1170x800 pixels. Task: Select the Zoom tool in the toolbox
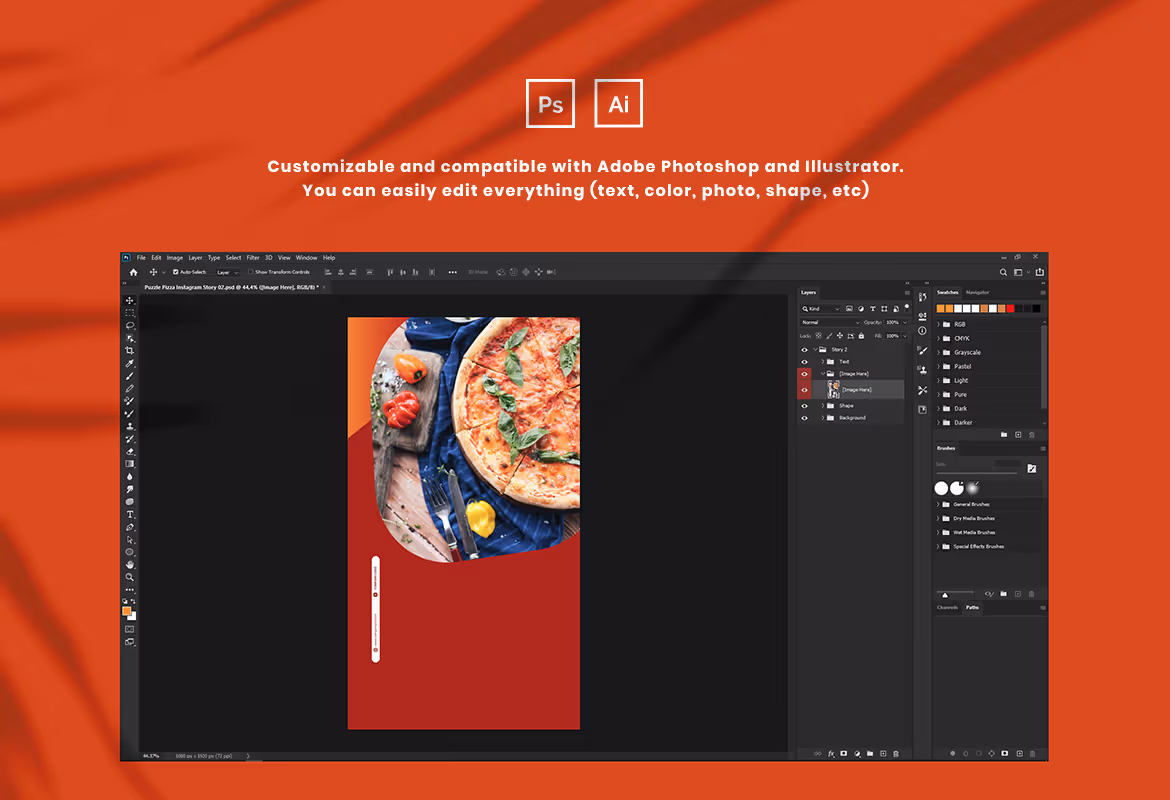coord(130,577)
